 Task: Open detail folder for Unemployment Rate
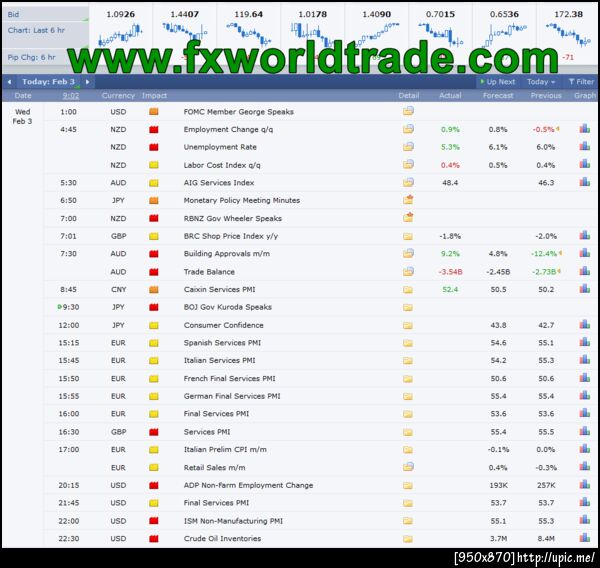[x=408, y=147]
